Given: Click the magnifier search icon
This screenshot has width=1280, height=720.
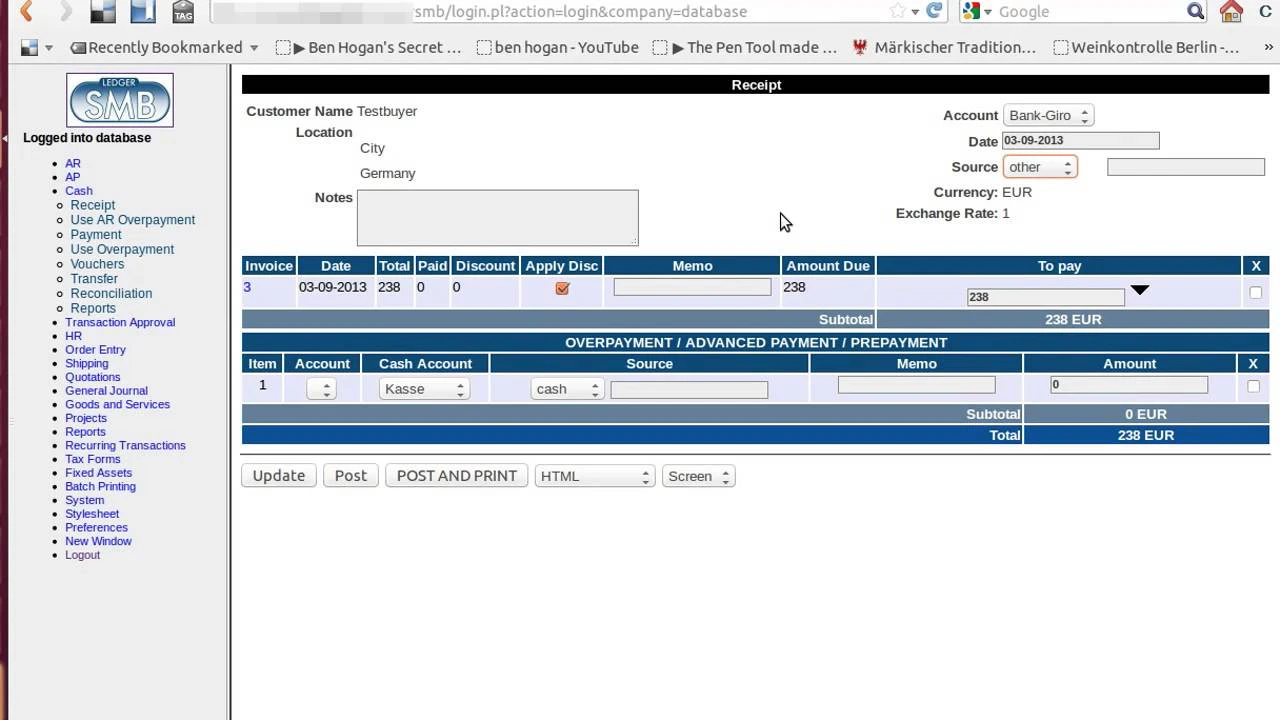Looking at the screenshot, I should pyautogui.click(x=1196, y=11).
